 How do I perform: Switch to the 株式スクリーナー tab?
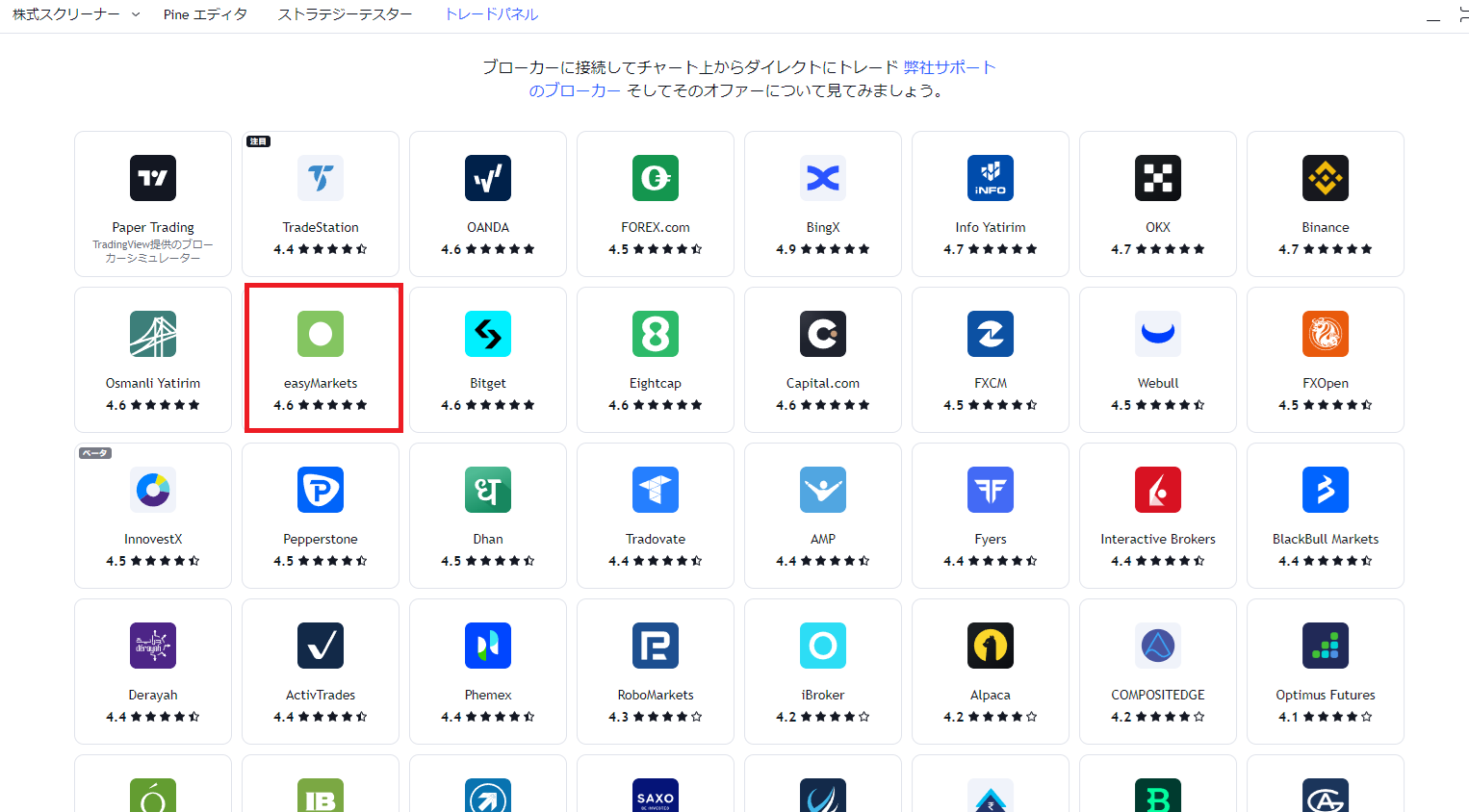click(66, 14)
